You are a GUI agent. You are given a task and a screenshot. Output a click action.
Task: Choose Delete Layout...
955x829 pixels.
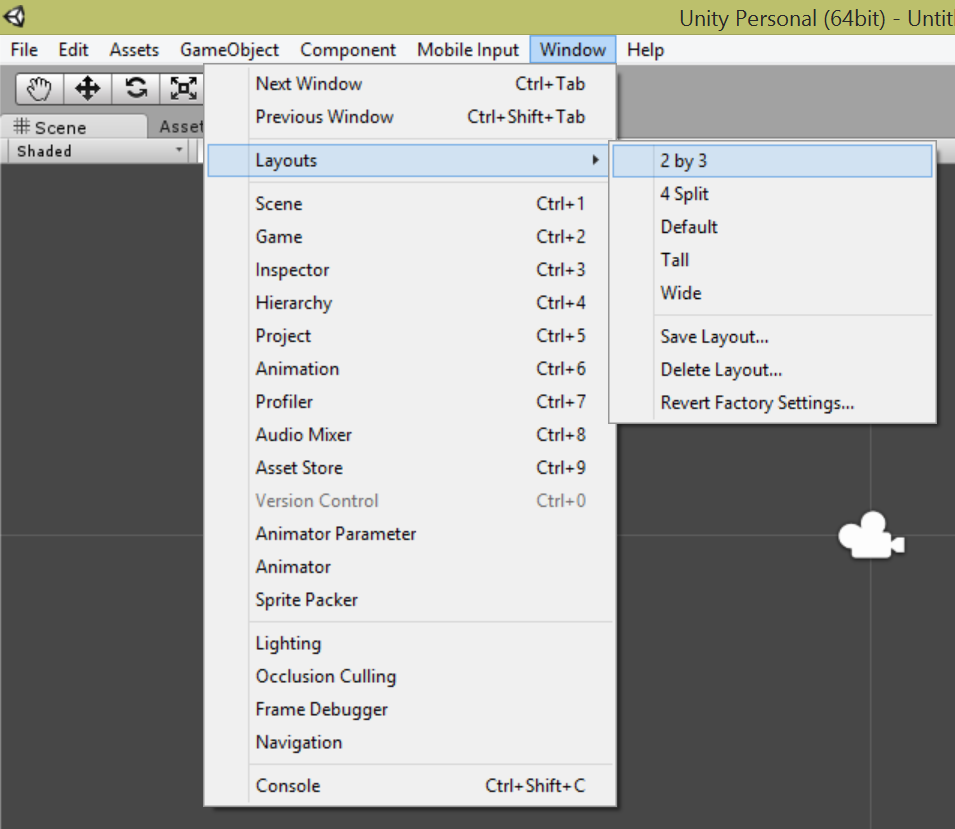(772, 369)
